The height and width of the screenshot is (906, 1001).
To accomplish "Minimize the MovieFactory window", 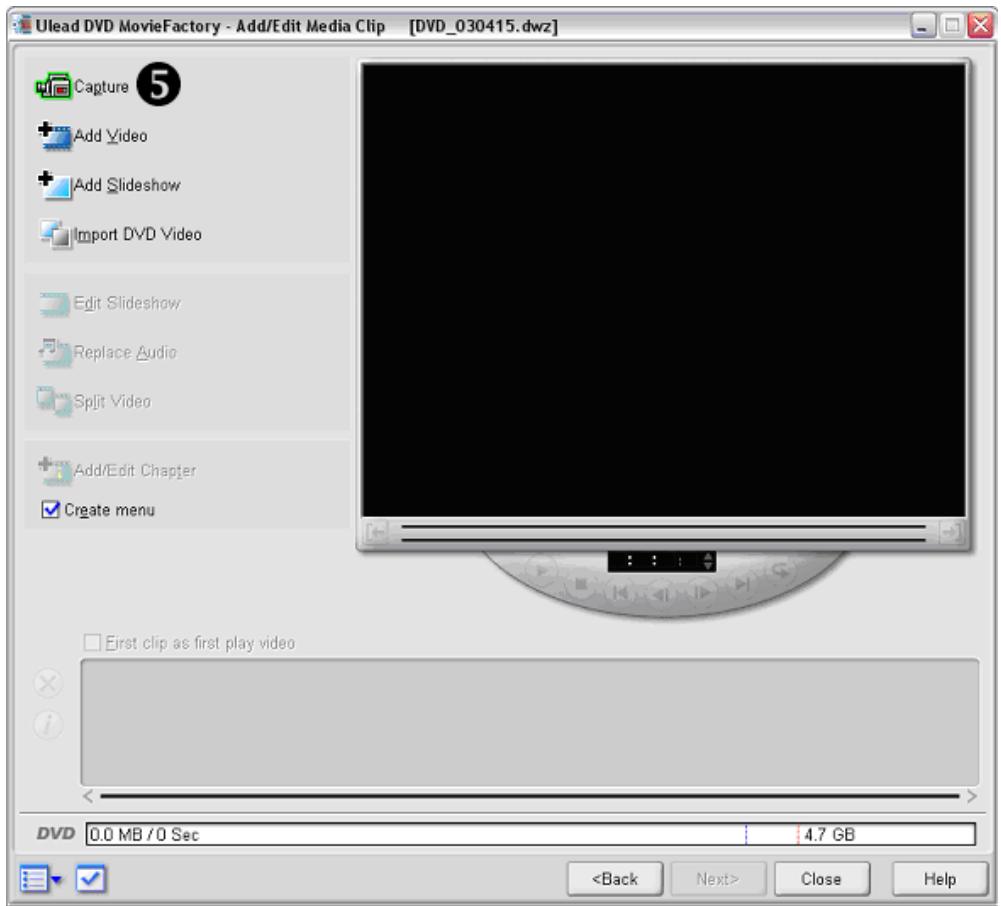I will pos(922,26).
